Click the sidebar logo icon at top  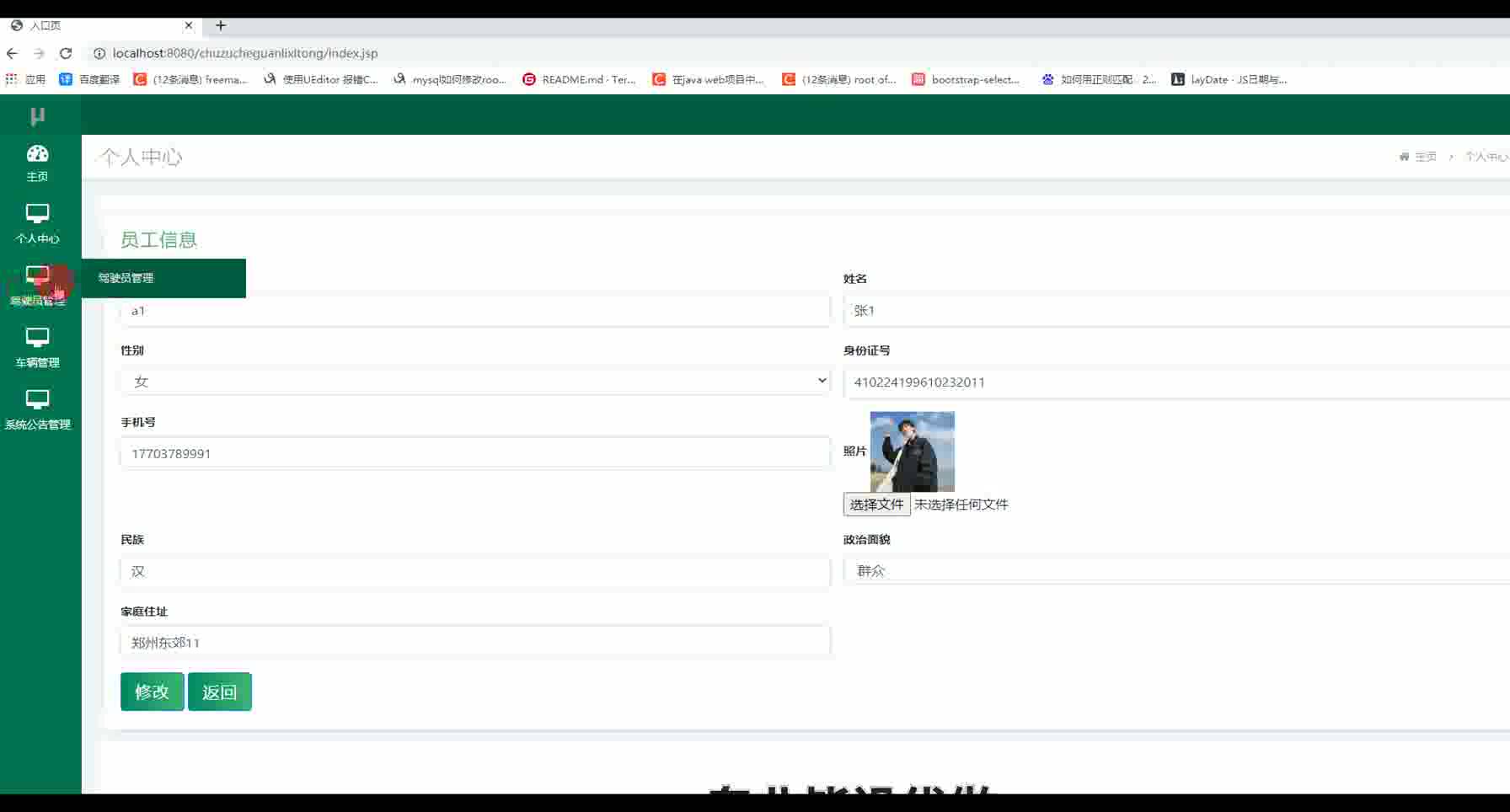38,116
